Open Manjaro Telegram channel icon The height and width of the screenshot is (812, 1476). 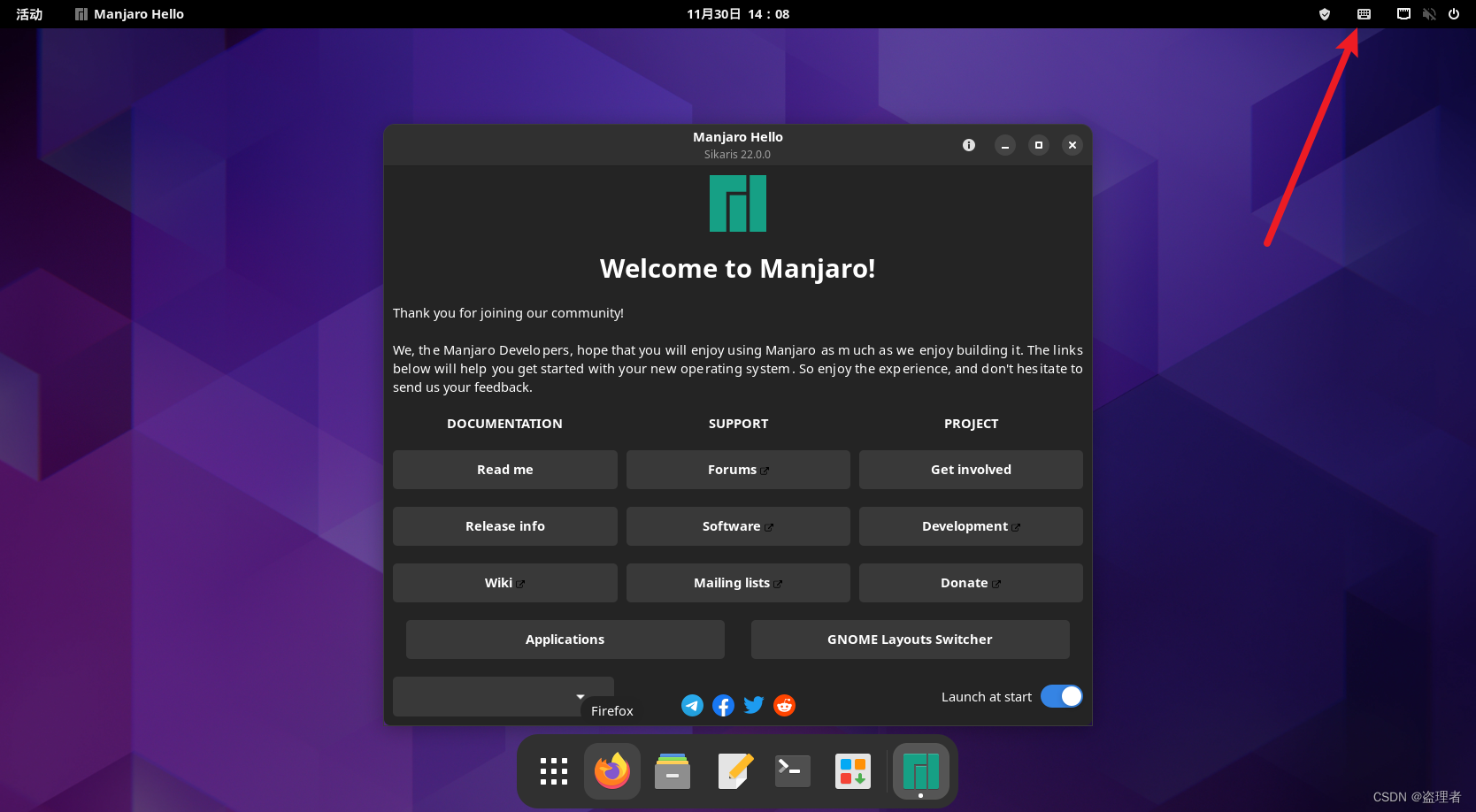(692, 705)
